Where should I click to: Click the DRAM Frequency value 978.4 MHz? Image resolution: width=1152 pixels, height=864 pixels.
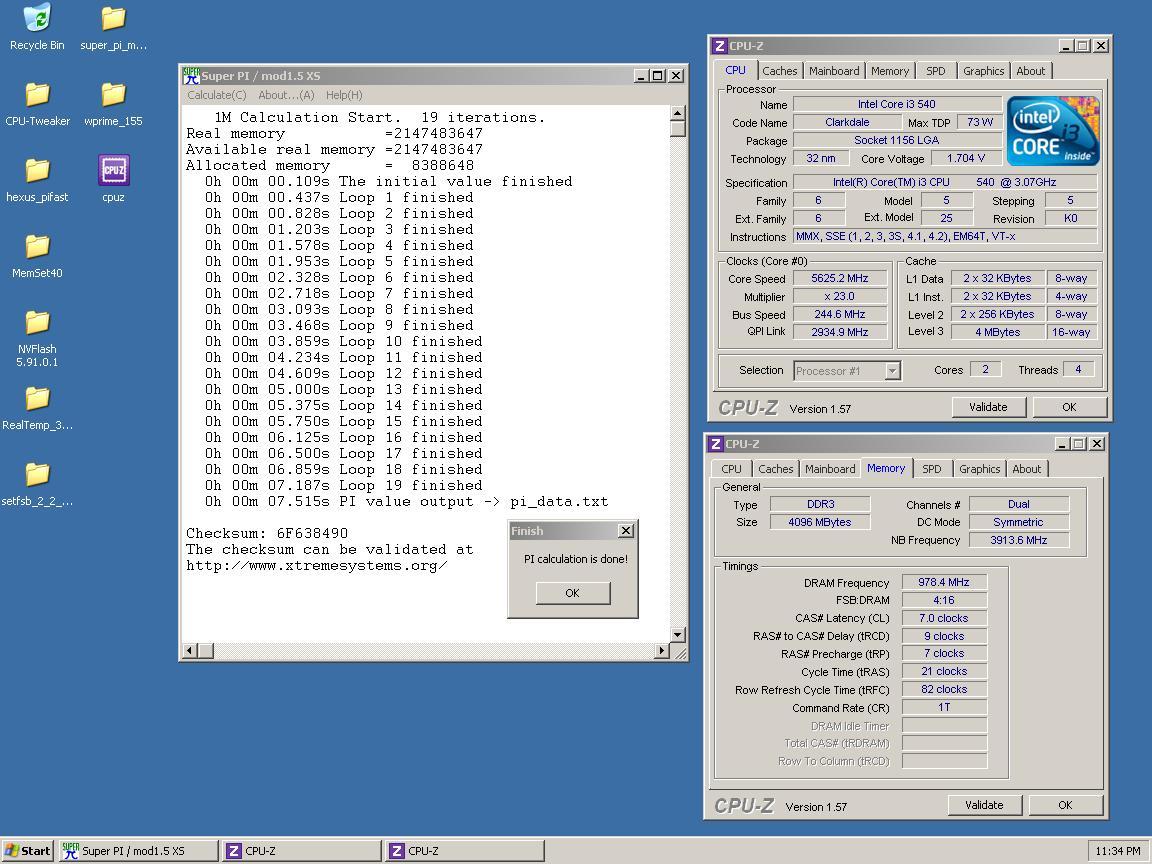[x=943, y=582]
